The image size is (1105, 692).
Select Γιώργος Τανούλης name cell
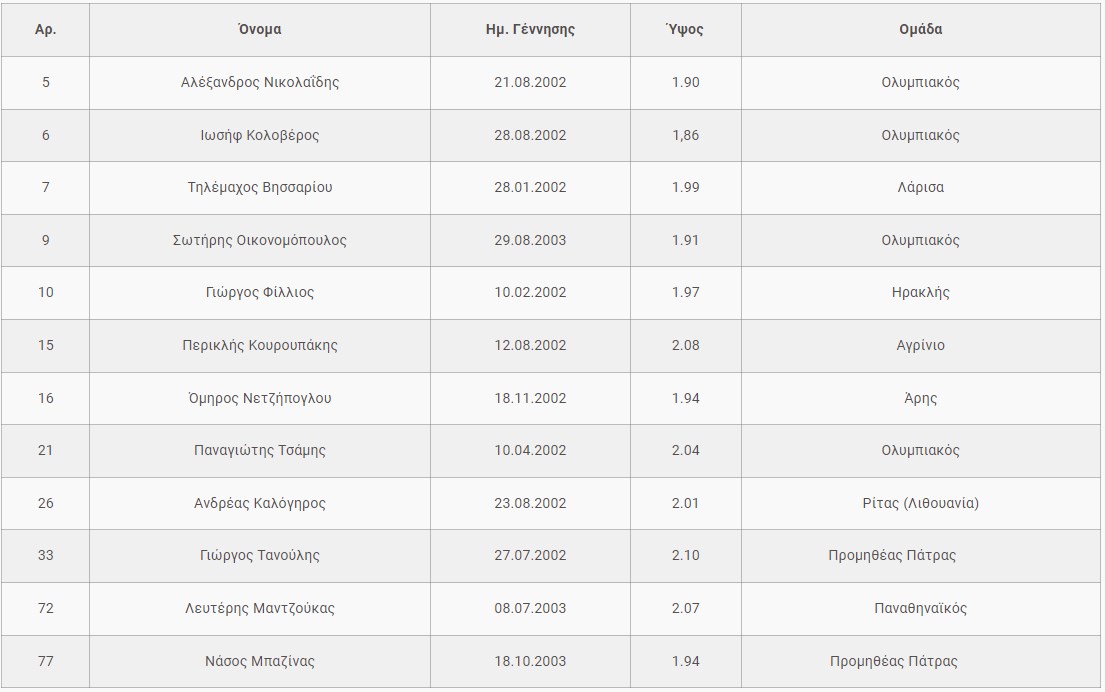[260, 555]
